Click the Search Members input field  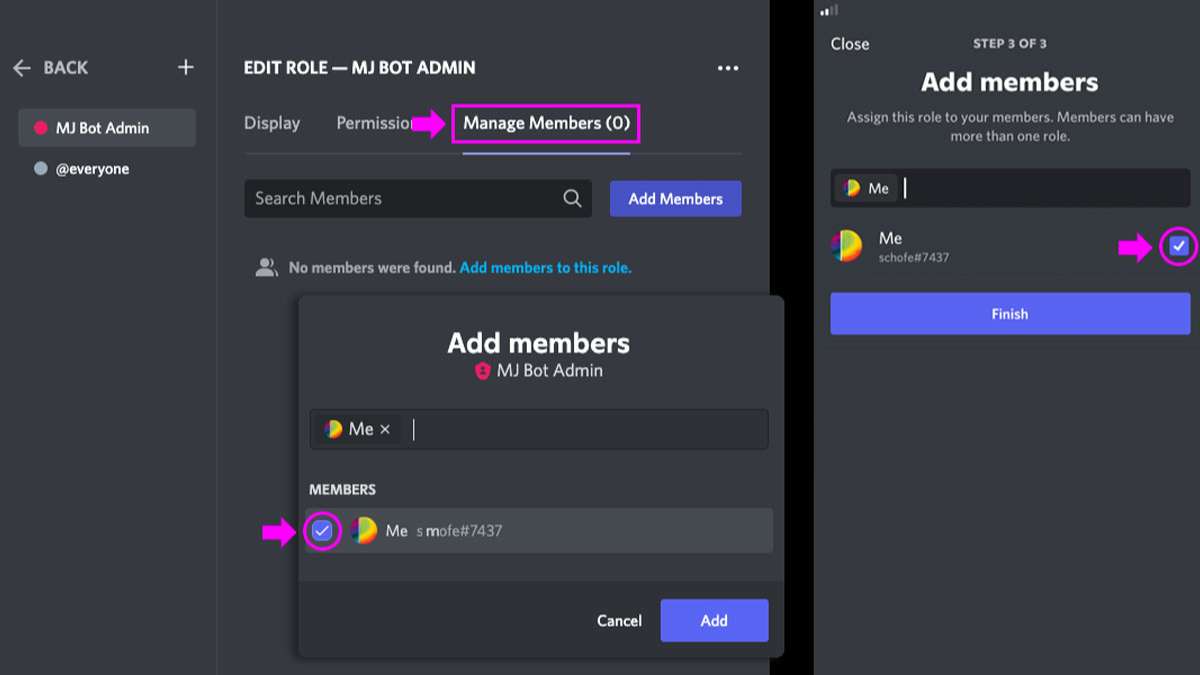coord(400,198)
